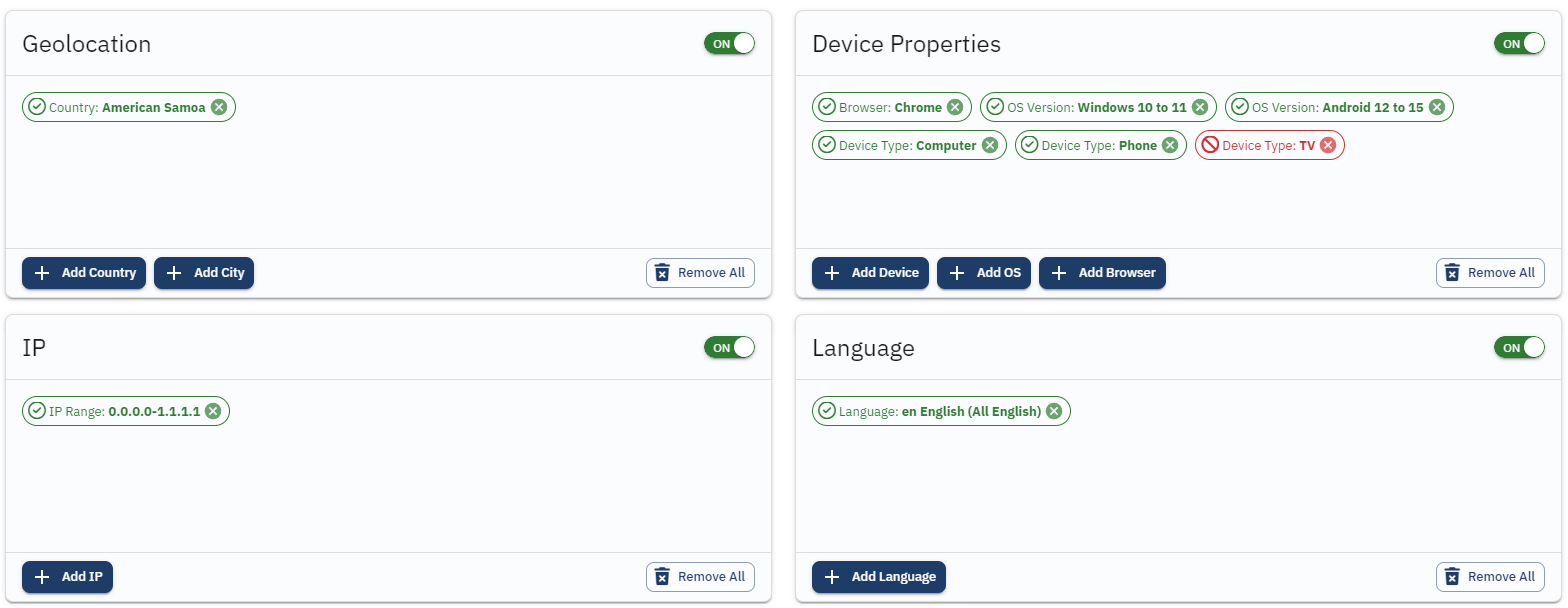This screenshot has height=608, width=1568.
Task: Remove the Chrome browser chip
Action: [955, 107]
